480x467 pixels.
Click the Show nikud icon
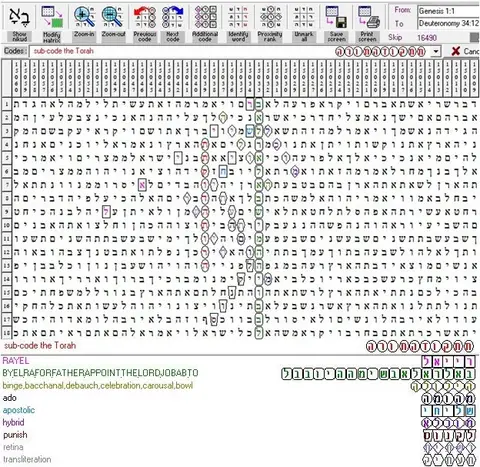19,17
